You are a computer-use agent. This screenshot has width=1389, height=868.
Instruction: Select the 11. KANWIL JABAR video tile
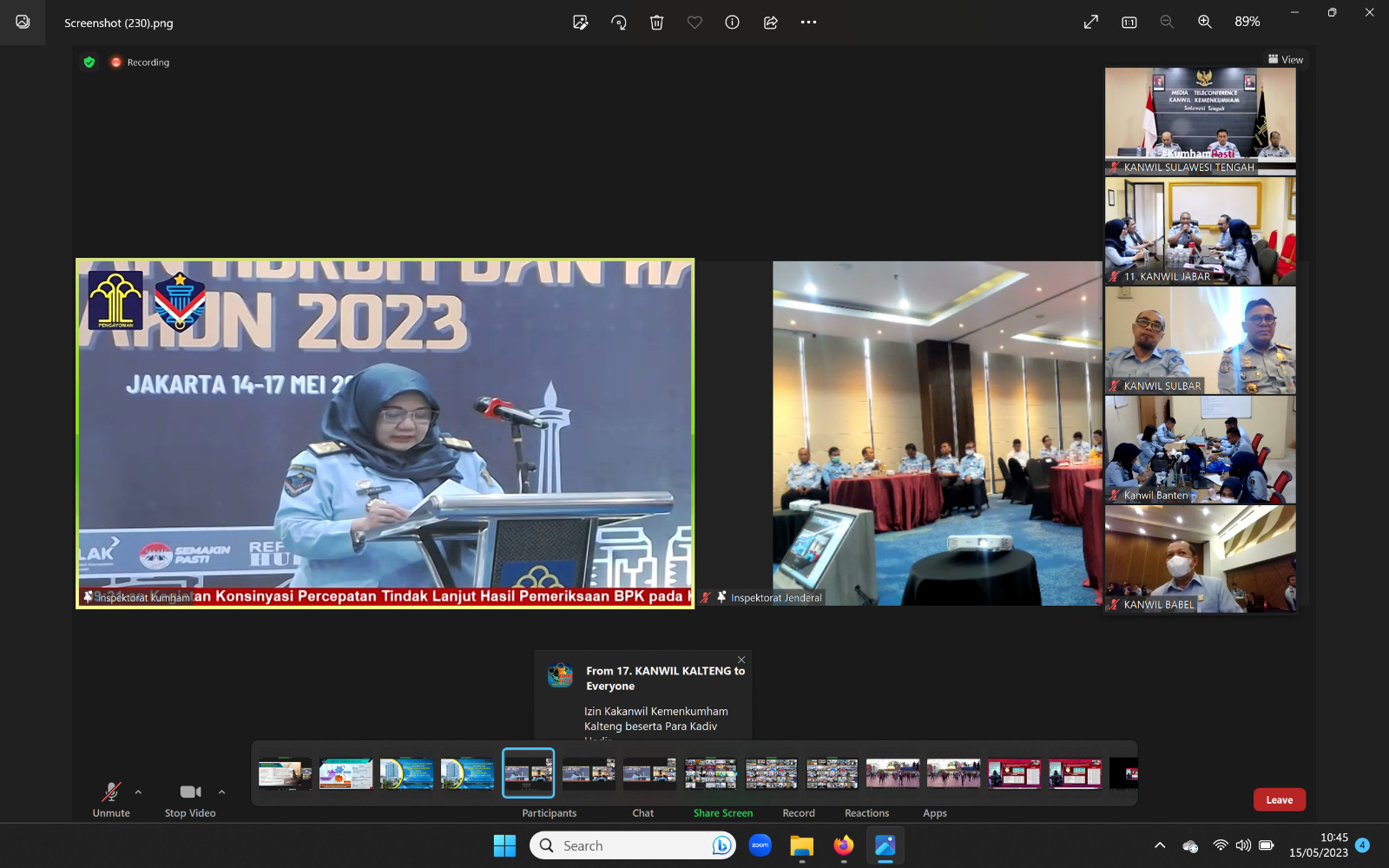pos(1201,231)
